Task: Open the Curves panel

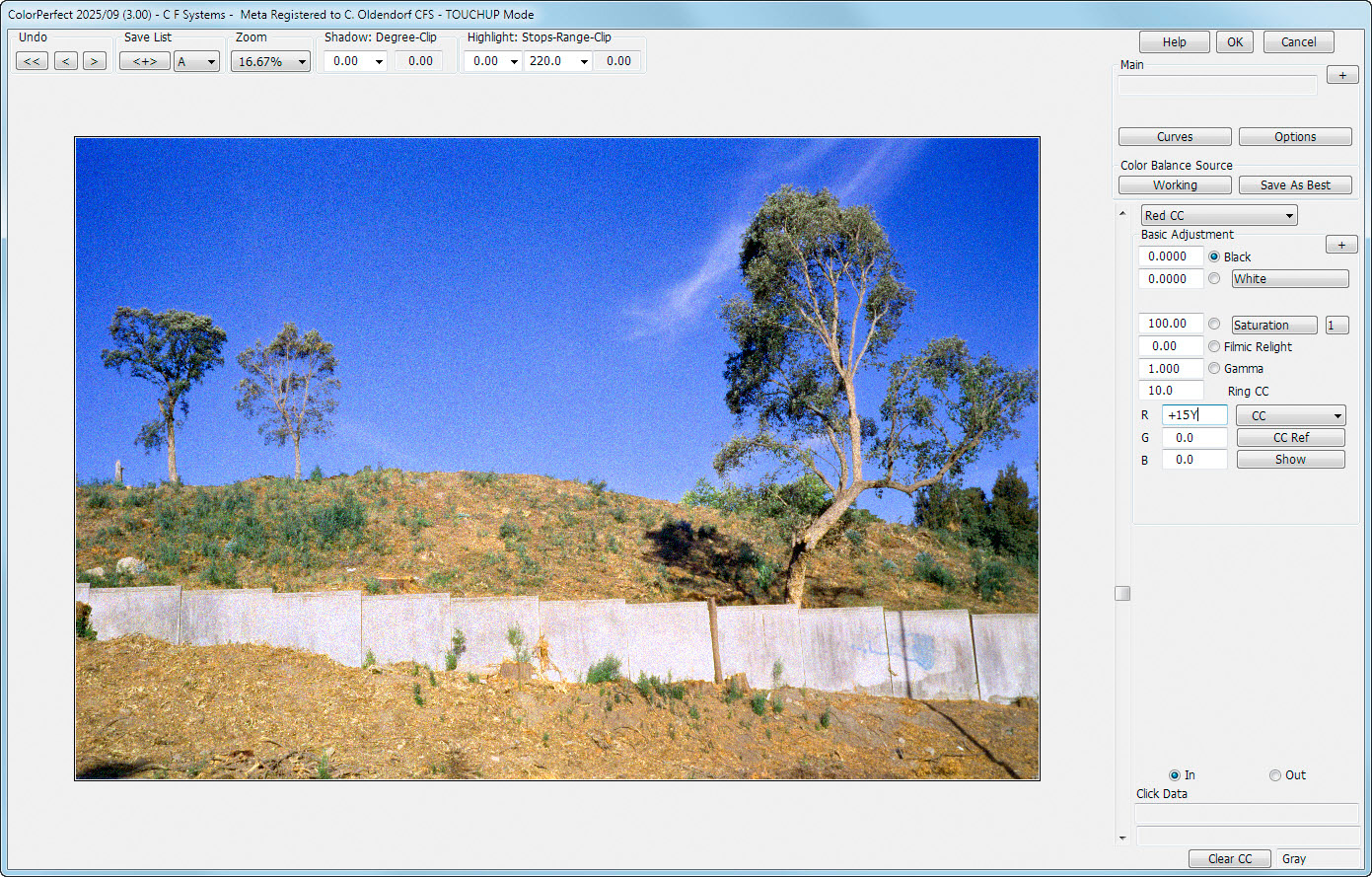Action: (1174, 137)
